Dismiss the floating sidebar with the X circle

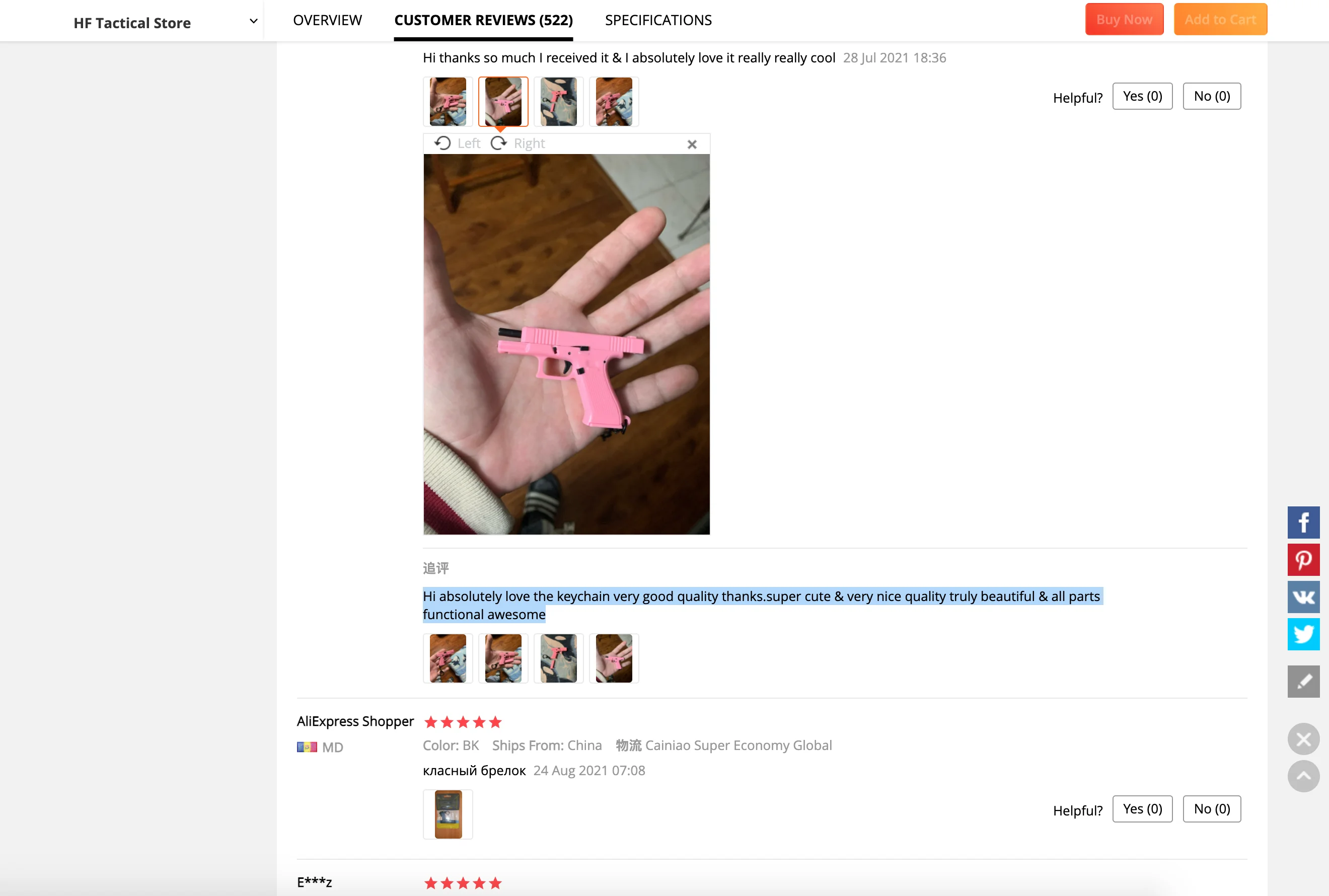(1303, 739)
